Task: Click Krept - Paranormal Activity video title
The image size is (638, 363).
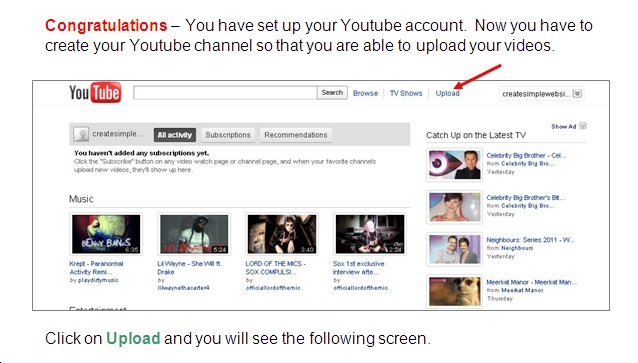Action: 96,268
